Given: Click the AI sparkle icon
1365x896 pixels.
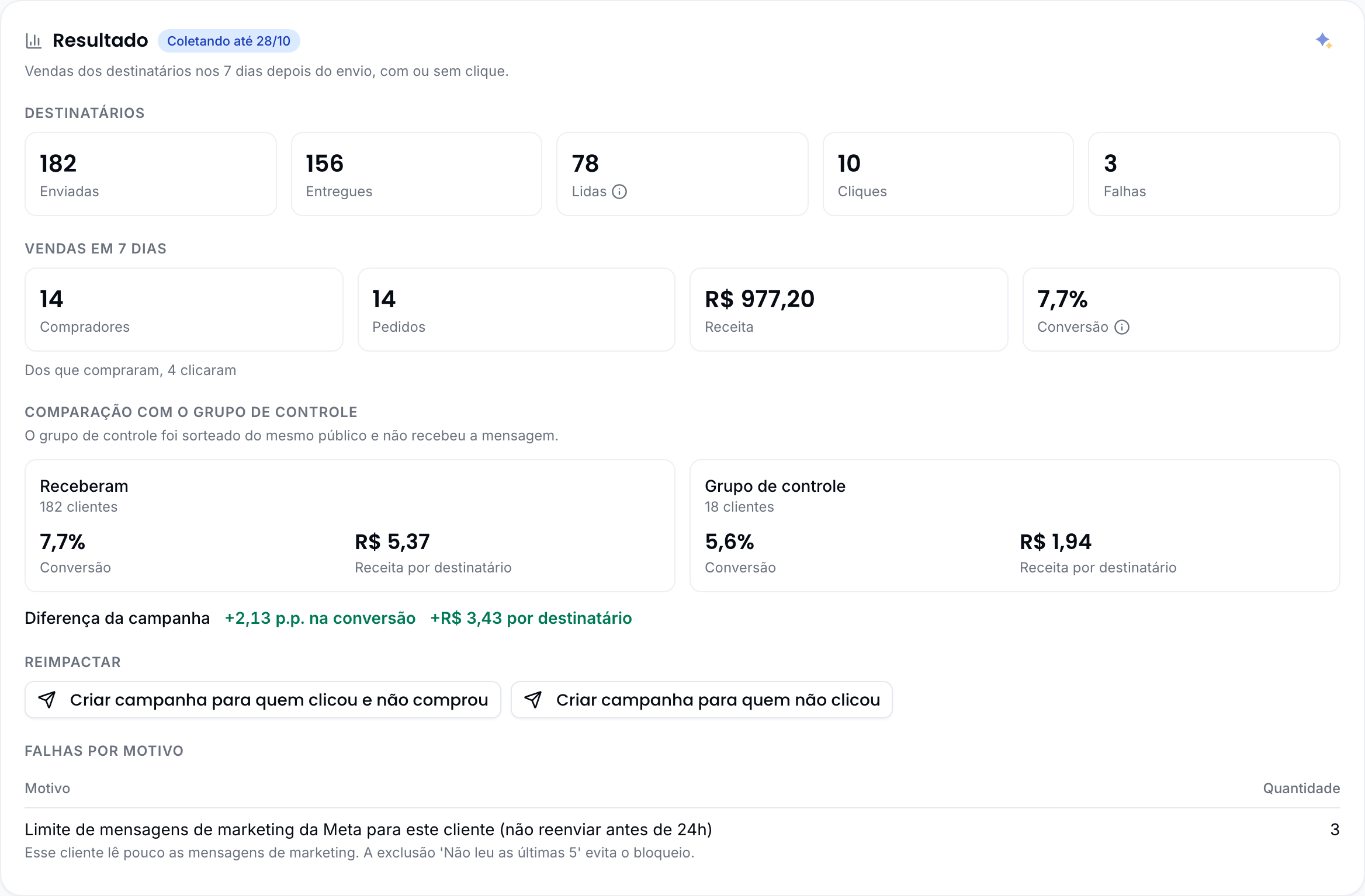Looking at the screenshot, I should click(1324, 41).
